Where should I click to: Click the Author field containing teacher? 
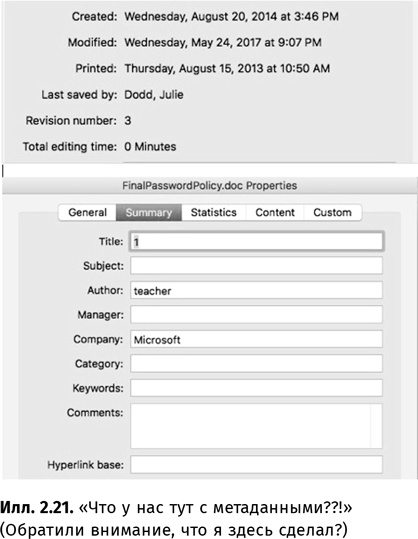pos(256,290)
